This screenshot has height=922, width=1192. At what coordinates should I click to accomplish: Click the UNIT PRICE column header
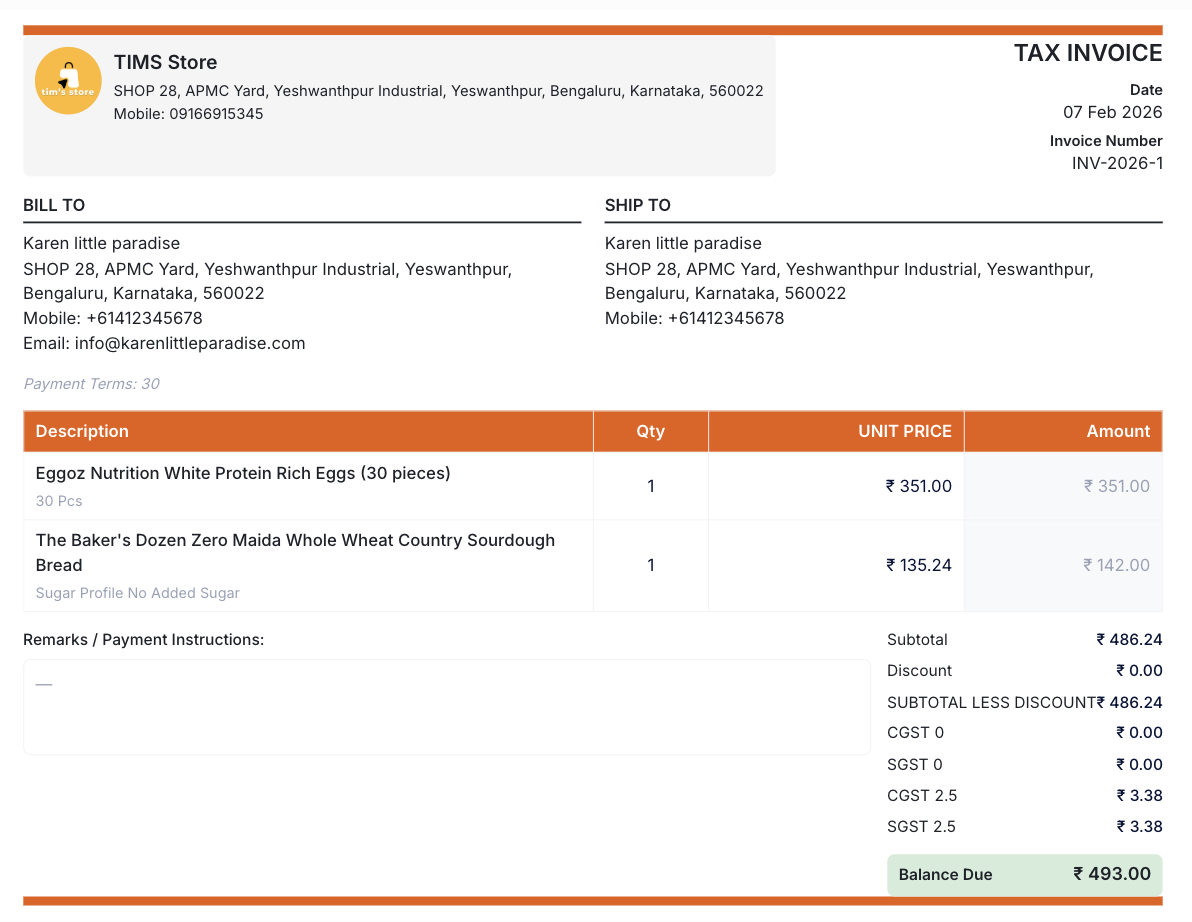904,431
